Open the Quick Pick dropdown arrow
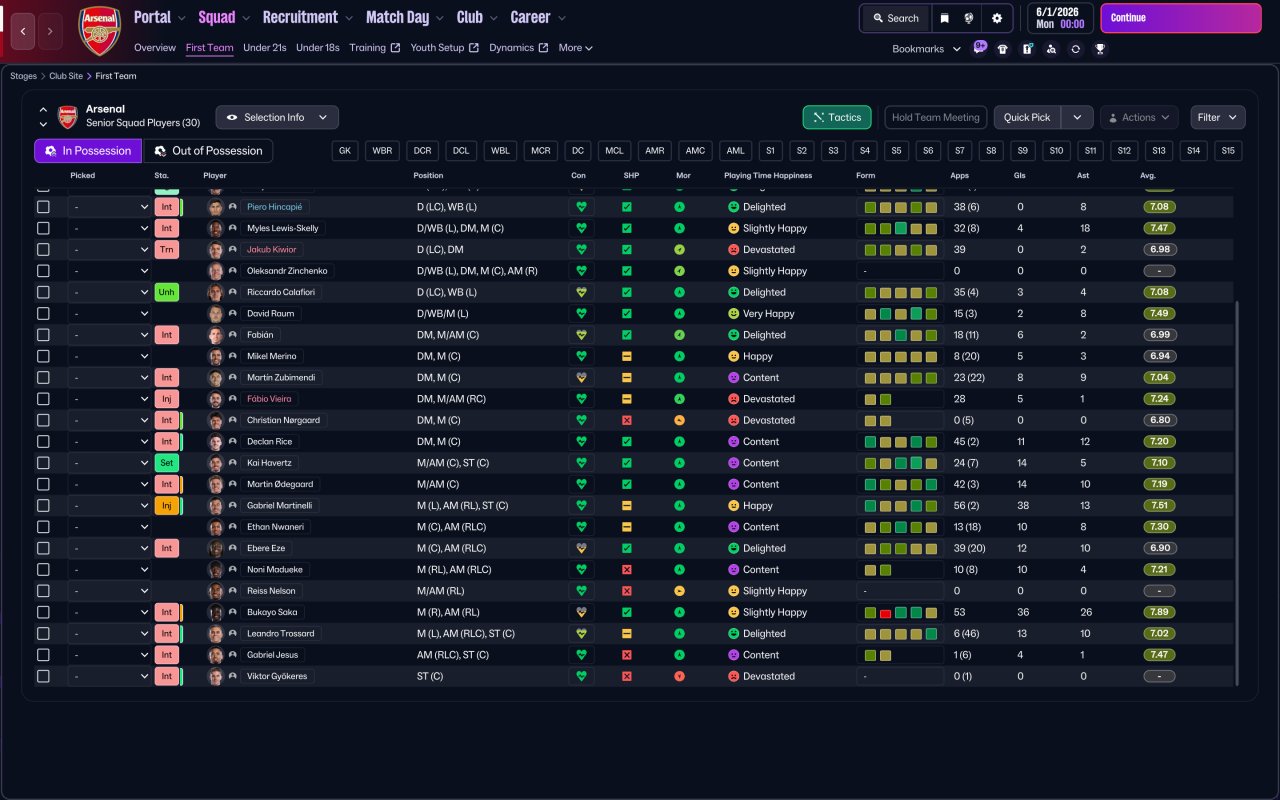 pyautogui.click(x=1077, y=117)
